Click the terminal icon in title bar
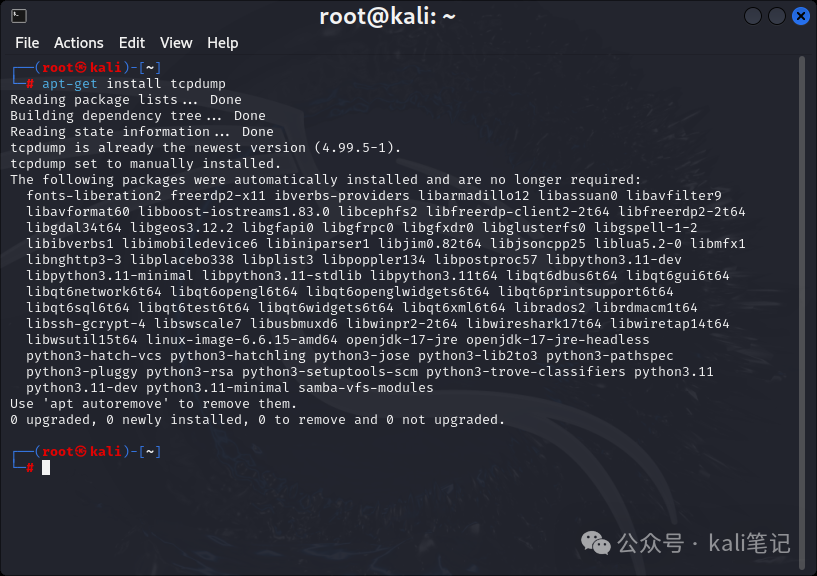 (19, 16)
